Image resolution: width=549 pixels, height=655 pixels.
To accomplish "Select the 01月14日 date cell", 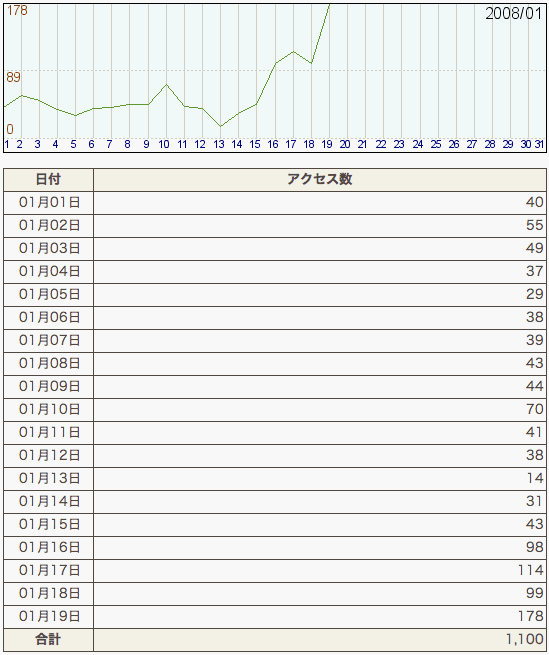I will pos(48,501).
